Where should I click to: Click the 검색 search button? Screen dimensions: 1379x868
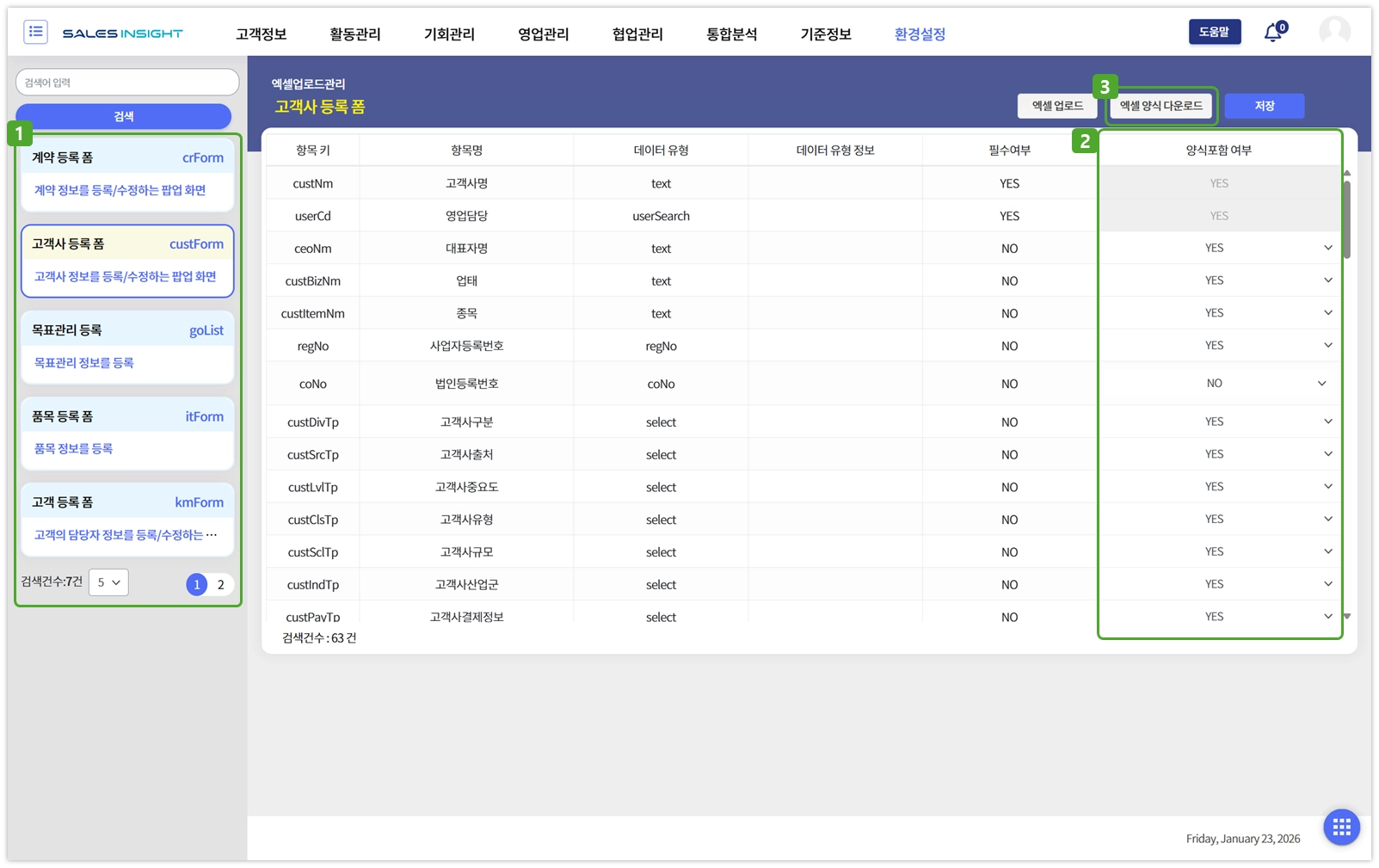pos(124,116)
